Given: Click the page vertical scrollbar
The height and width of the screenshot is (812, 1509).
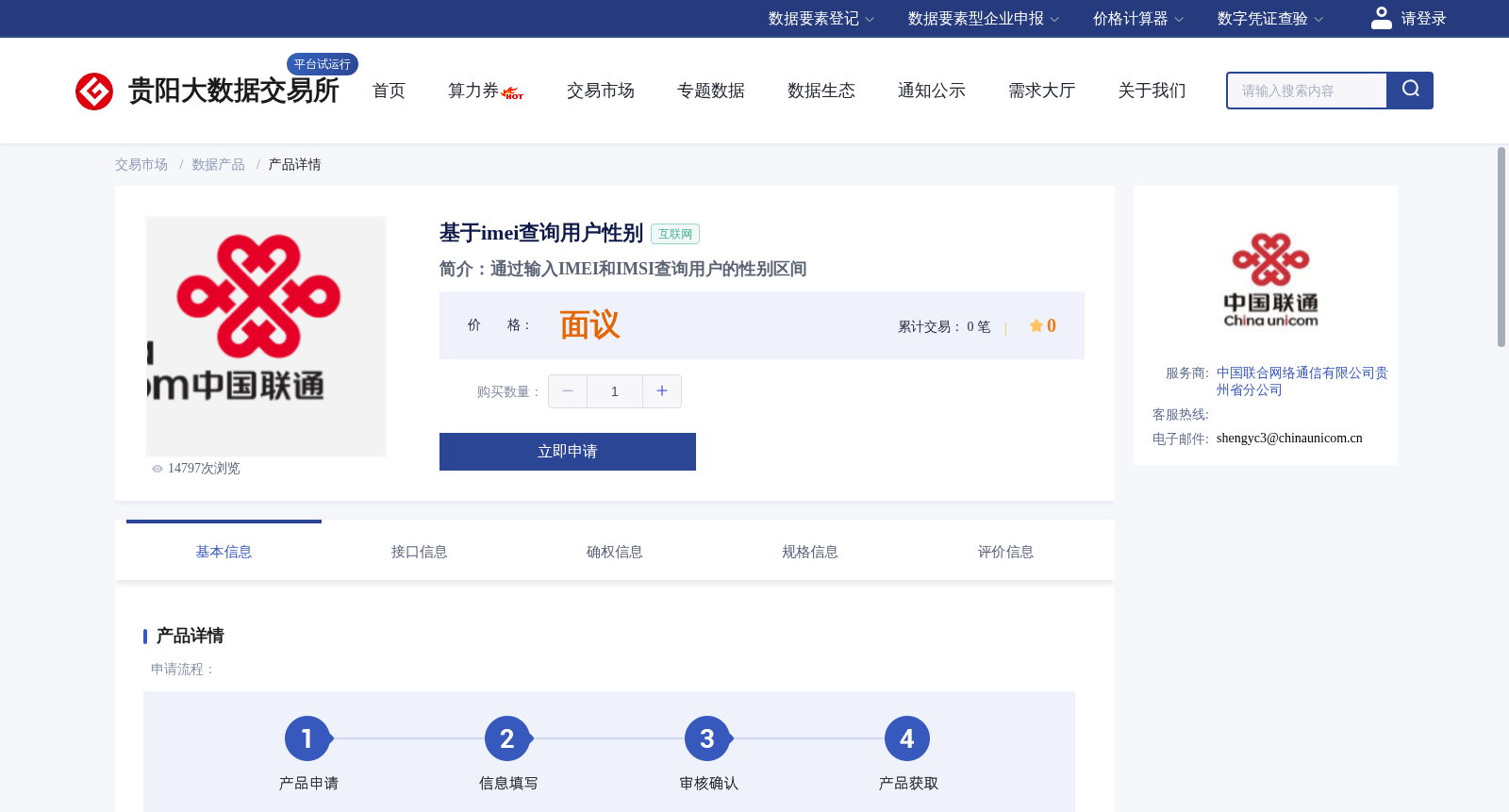Looking at the screenshot, I should (1501, 247).
